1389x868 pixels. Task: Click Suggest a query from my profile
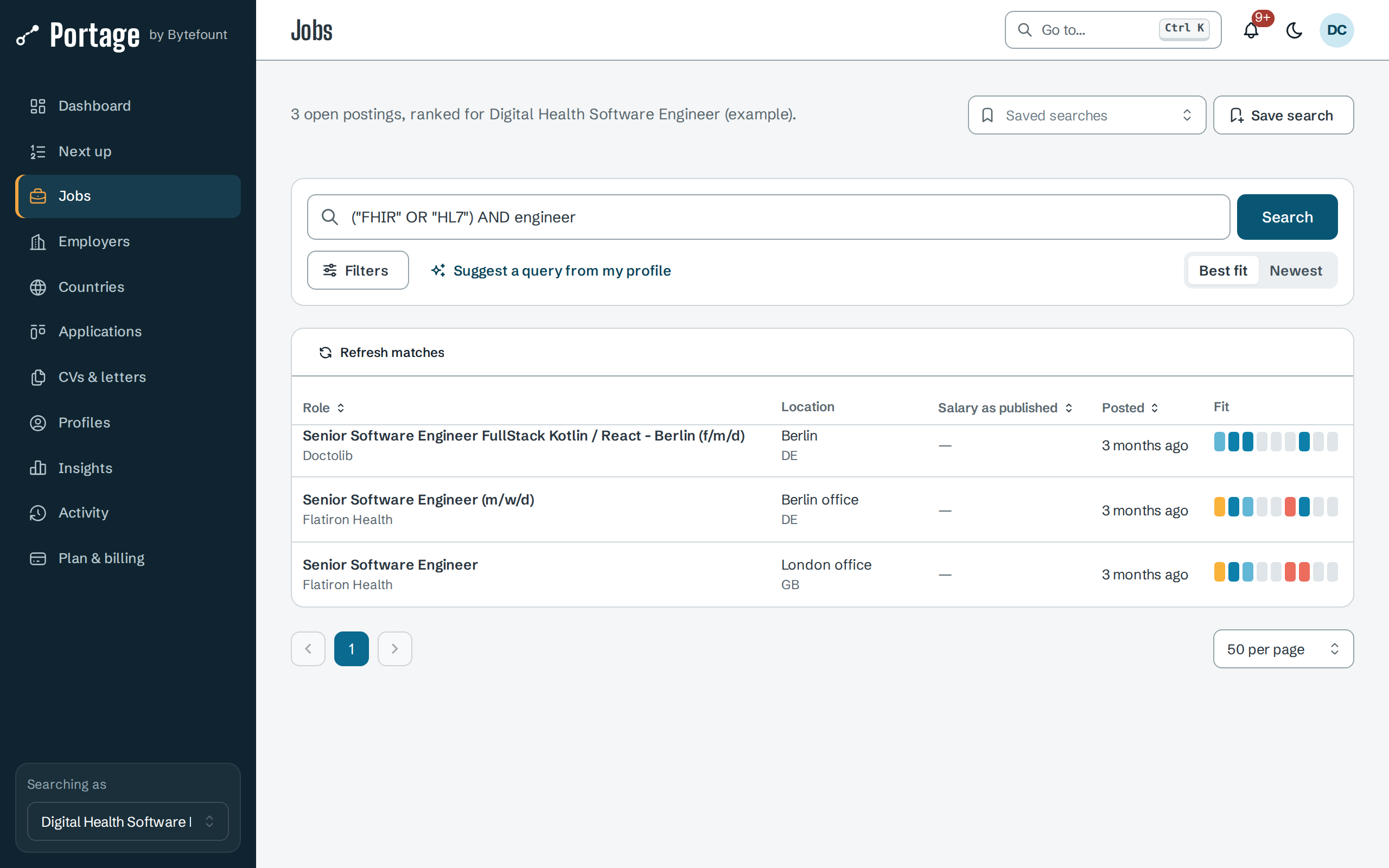tap(550, 270)
